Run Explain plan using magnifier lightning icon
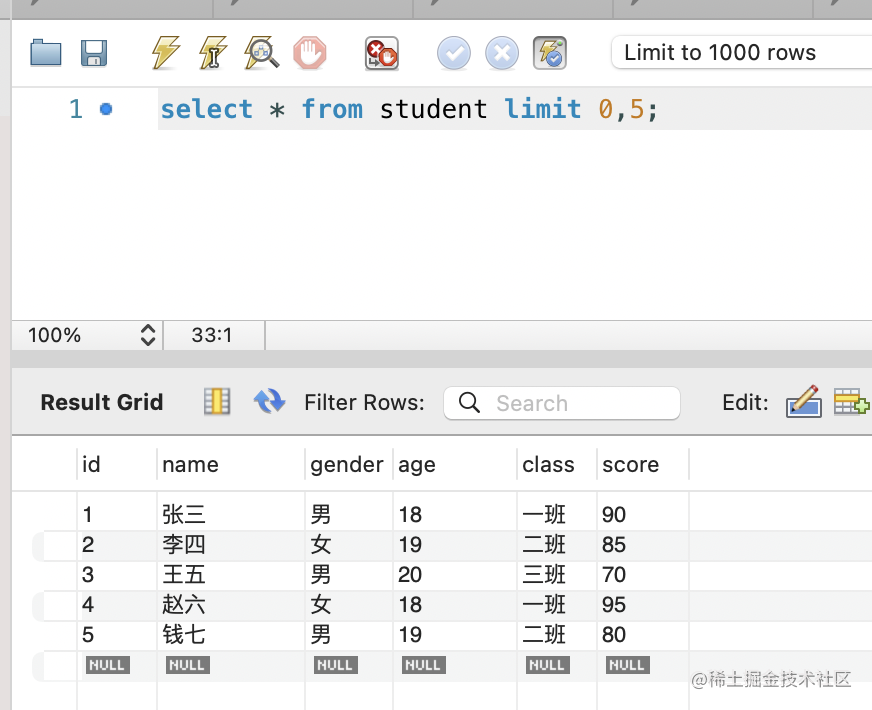This screenshot has width=872, height=710. (261, 52)
